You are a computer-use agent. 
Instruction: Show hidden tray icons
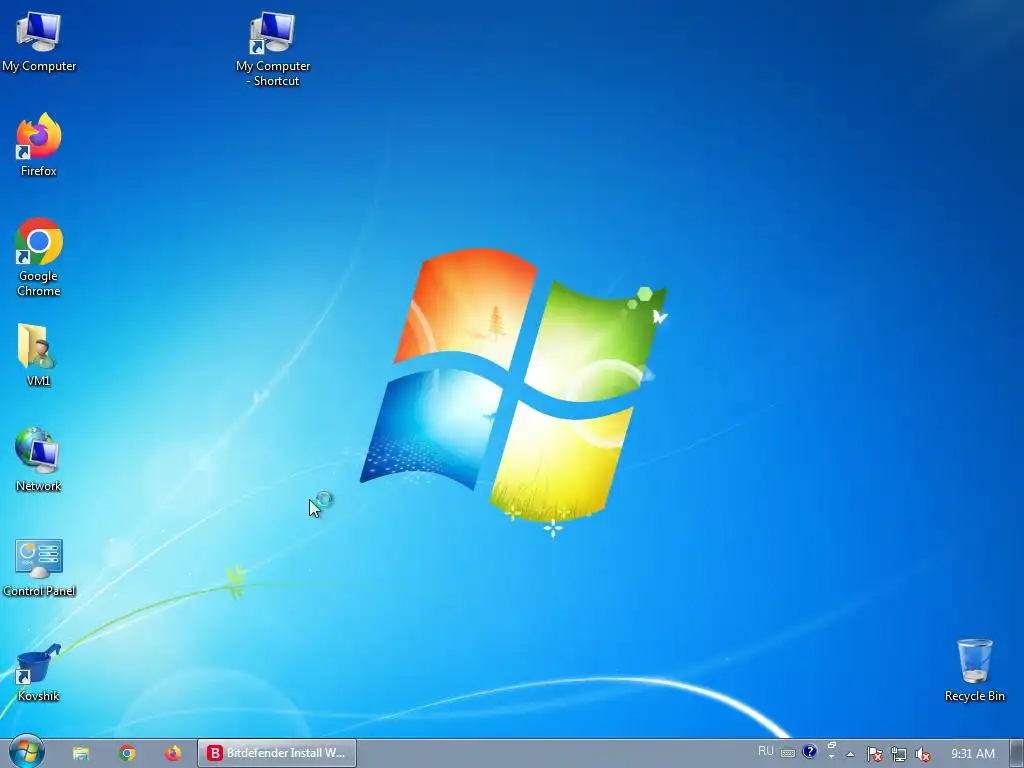point(850,754)
